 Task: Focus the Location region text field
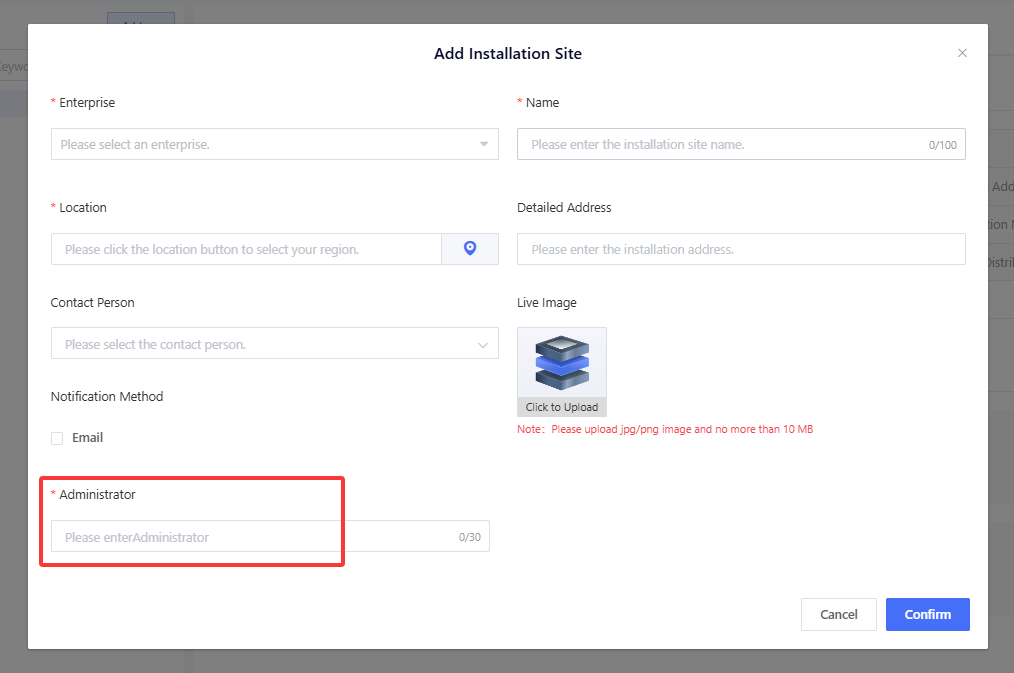(246, 249)
